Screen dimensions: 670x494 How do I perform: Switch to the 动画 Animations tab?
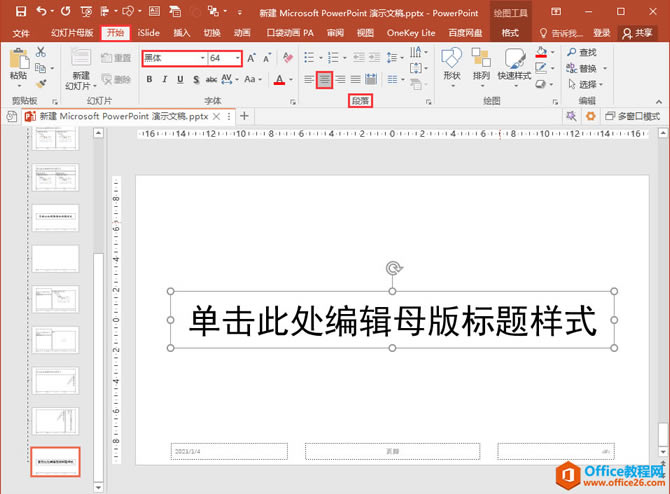(x=242, y=33)
